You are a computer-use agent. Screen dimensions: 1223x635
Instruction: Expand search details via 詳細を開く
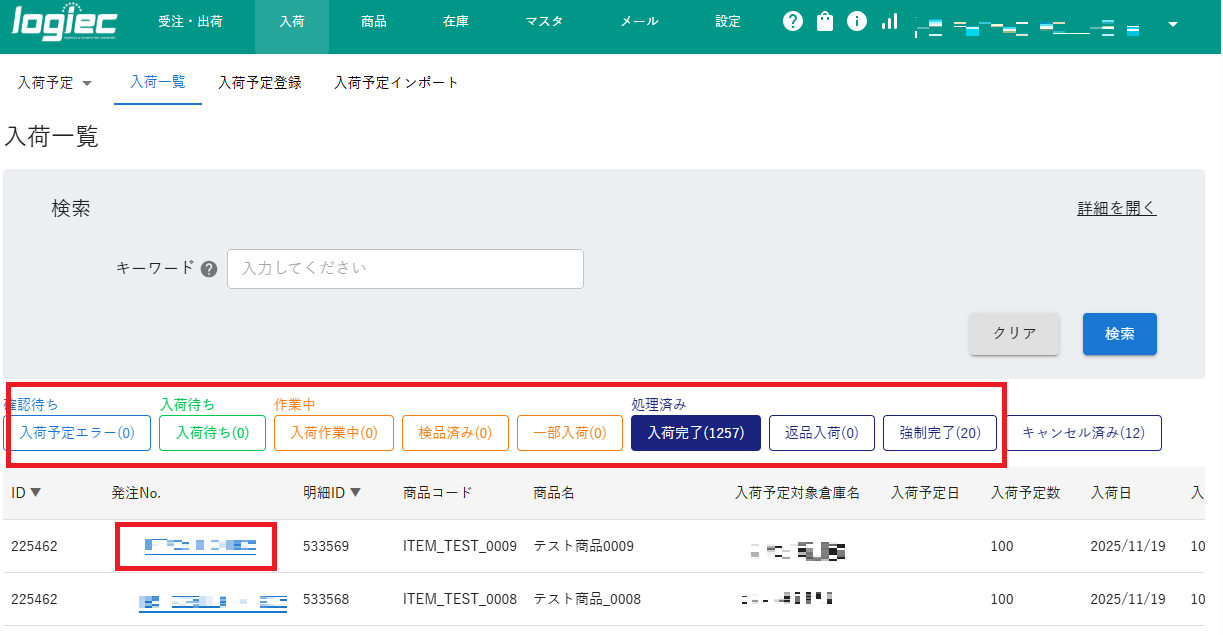1115,207
